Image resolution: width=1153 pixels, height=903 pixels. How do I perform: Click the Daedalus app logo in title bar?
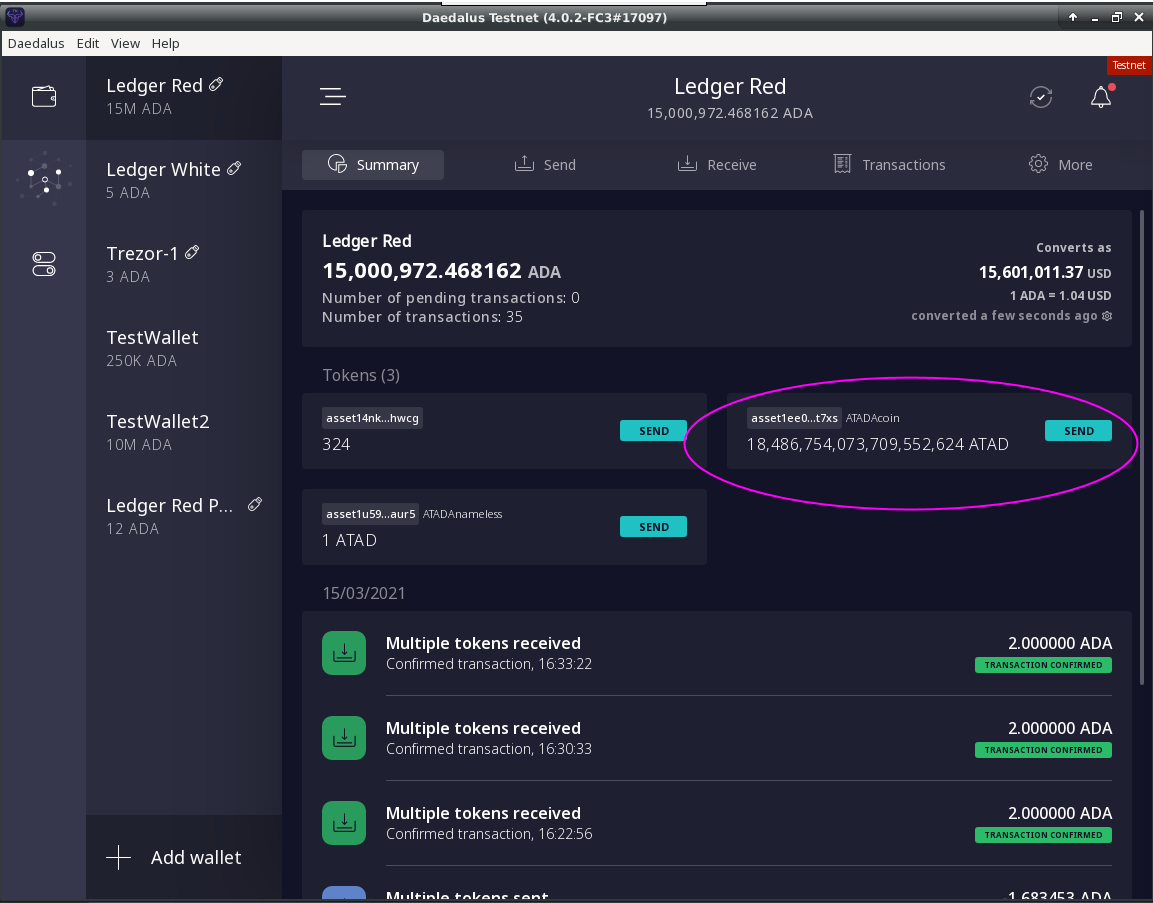coord(14,16)
